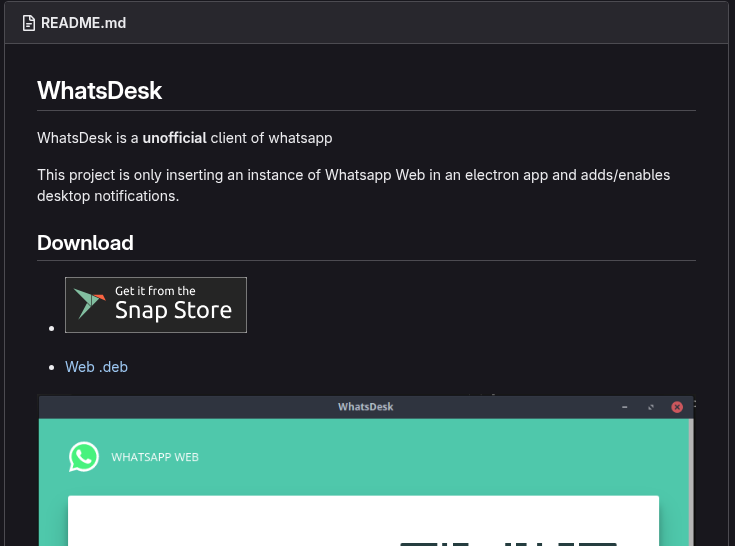Click the sentence about desktop notifications
This screenshot has height=546, width=735.
pyautogui.click(x=353, y=185)
